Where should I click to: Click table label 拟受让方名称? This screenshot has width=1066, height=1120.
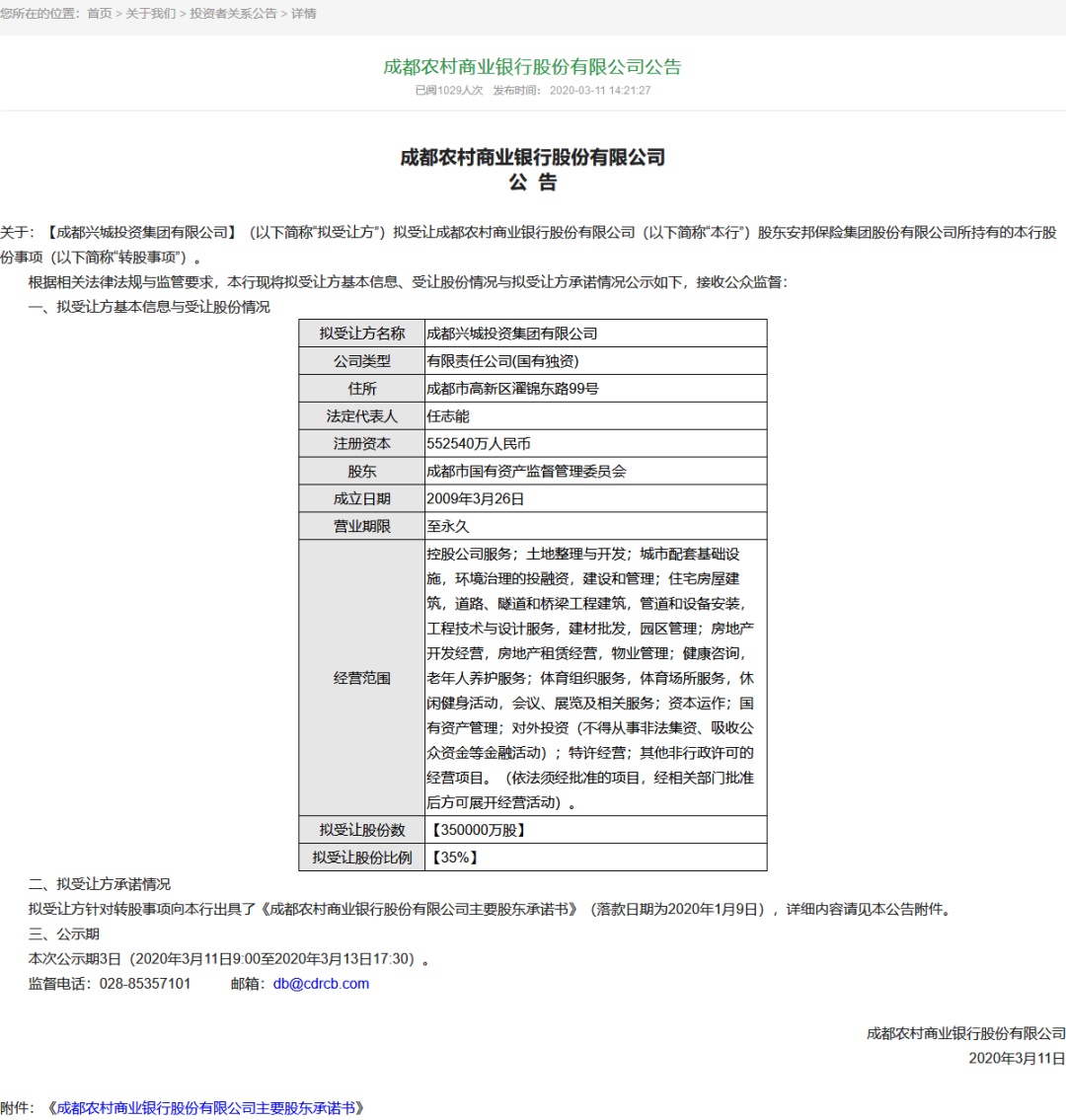tap(362, 334)
